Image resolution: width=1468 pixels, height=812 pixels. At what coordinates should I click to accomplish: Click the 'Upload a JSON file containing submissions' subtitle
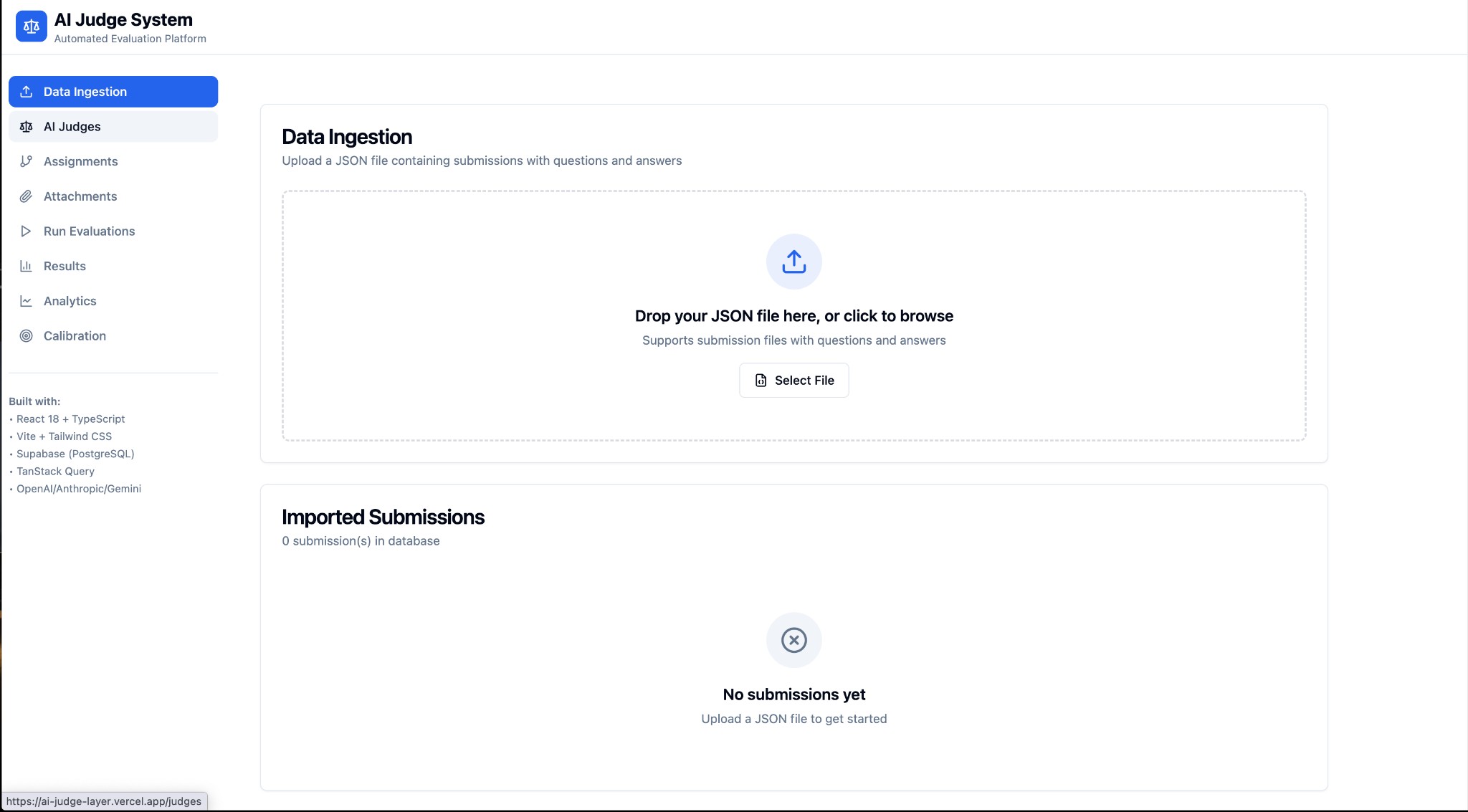tap(482, 161)
